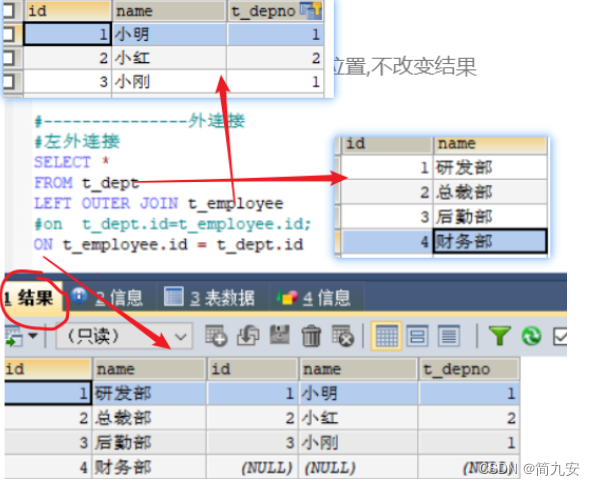
Task: Click the name header in department table
Action: tap(490, 144)
